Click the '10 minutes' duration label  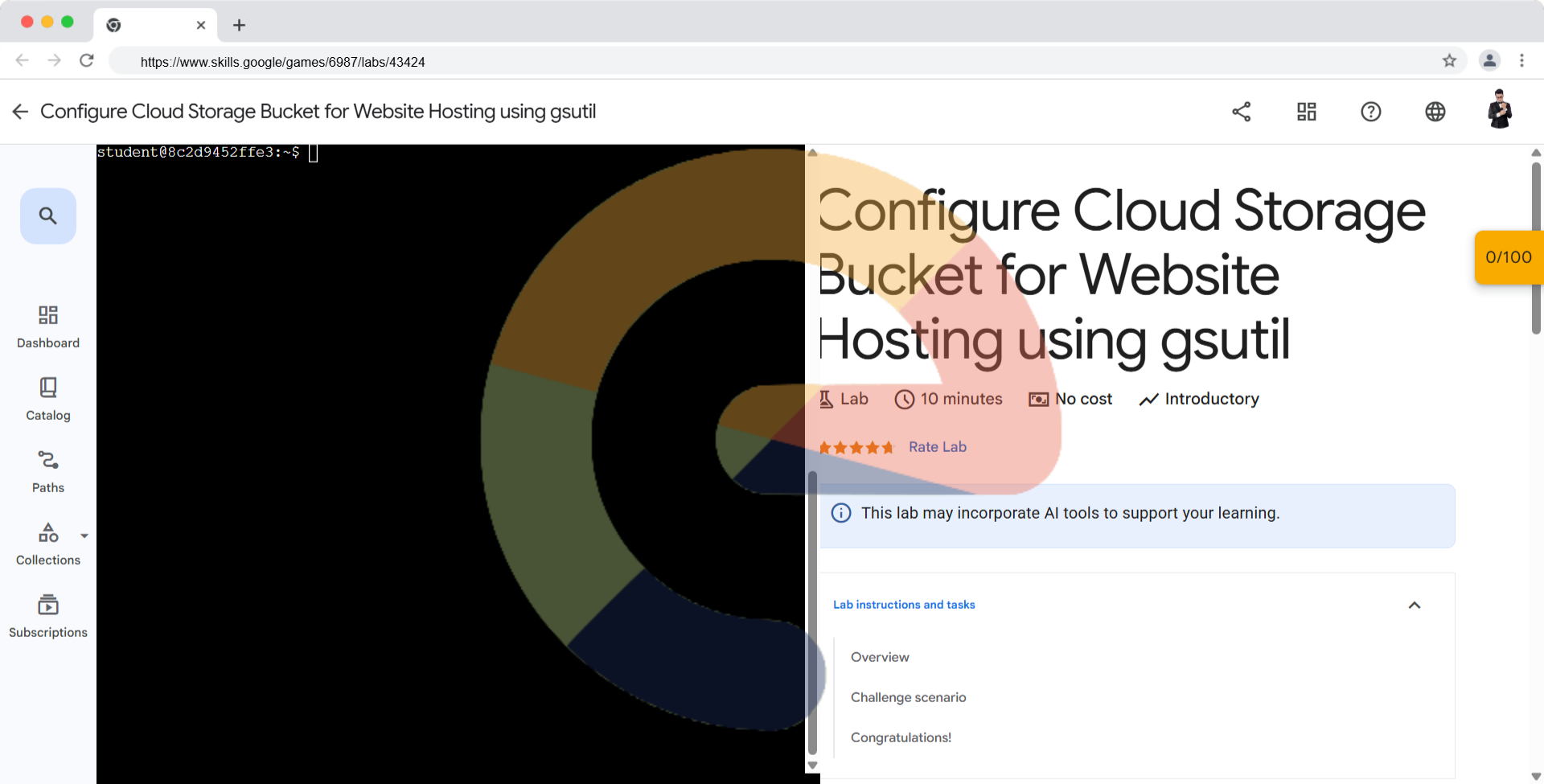click(x=961, y=399)
